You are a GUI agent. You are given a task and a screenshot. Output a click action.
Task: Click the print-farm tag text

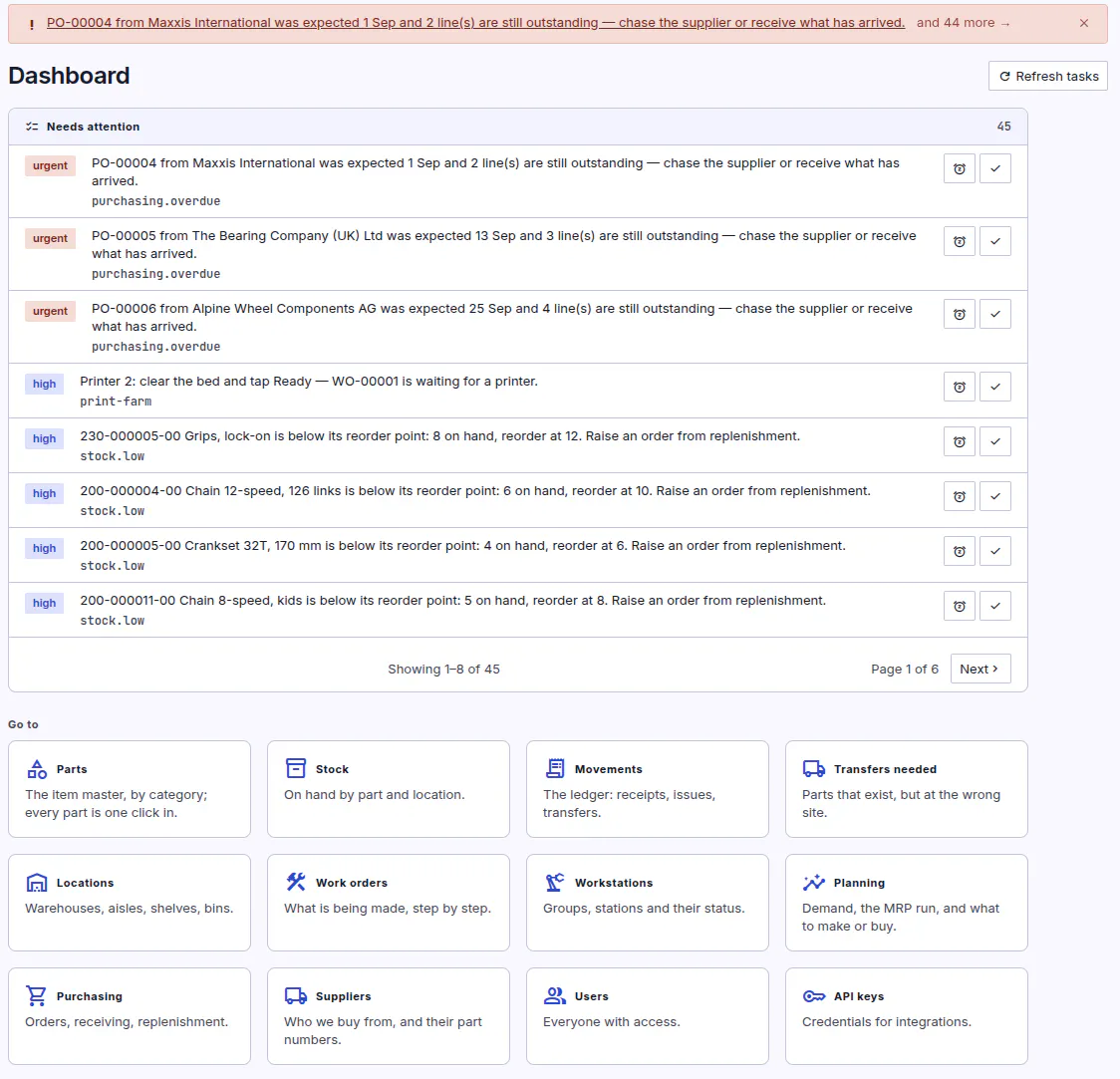116,402
